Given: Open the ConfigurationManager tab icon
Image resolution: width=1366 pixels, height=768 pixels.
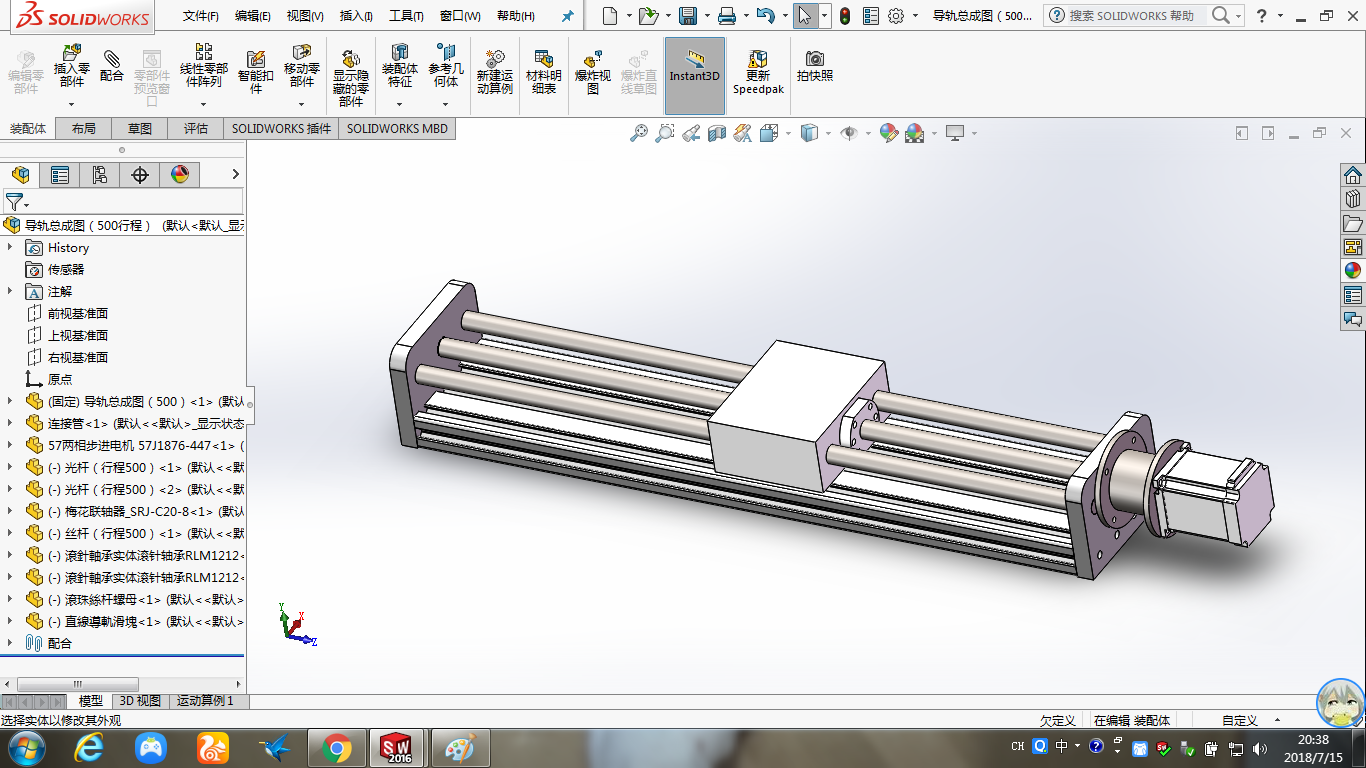Looking at the screenshot, I should [99, 175].
